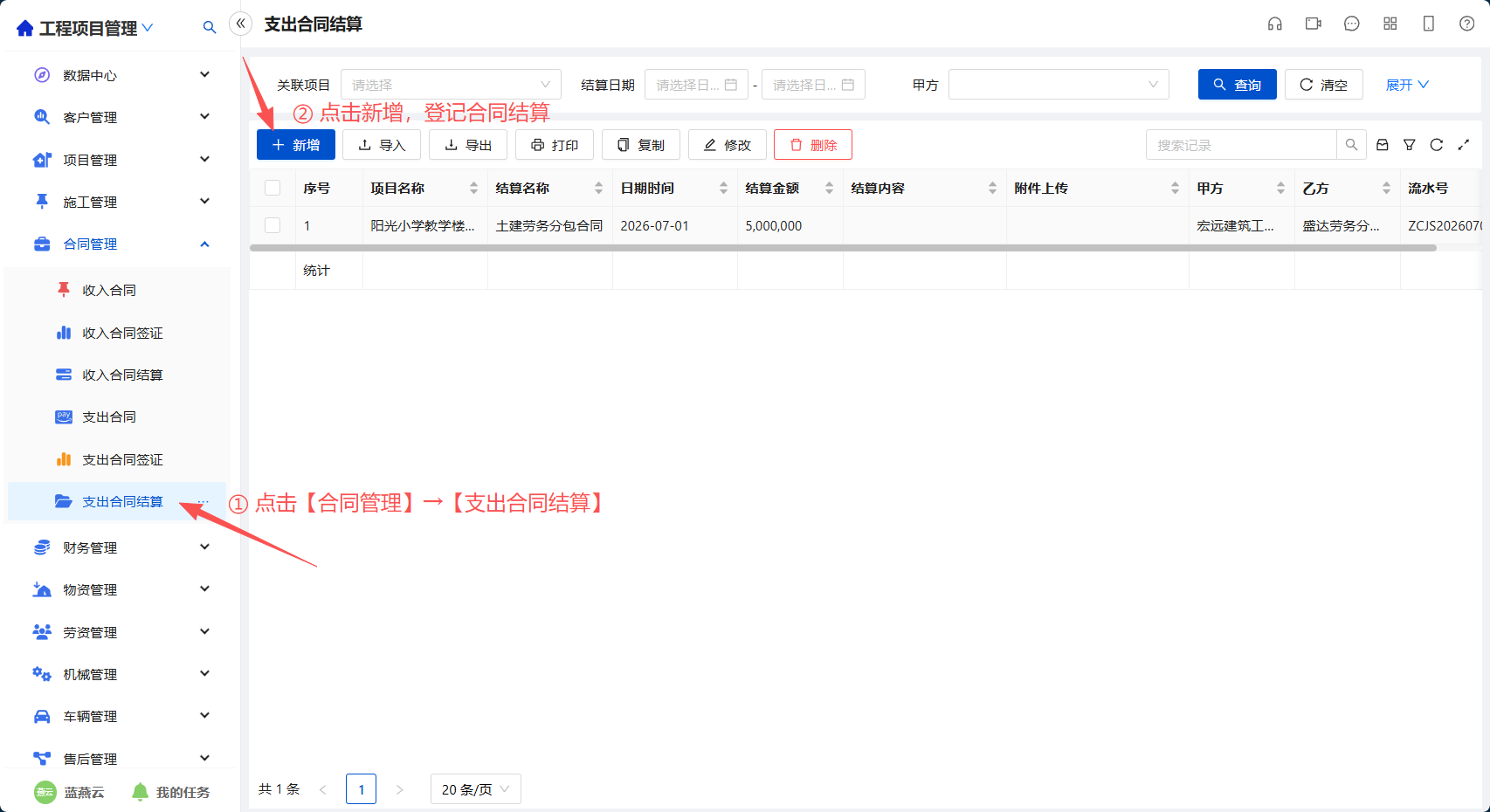1490x812 pixels.
Task: Collapse the sidebar with the double-arrow button
Action: coord(241,24)
